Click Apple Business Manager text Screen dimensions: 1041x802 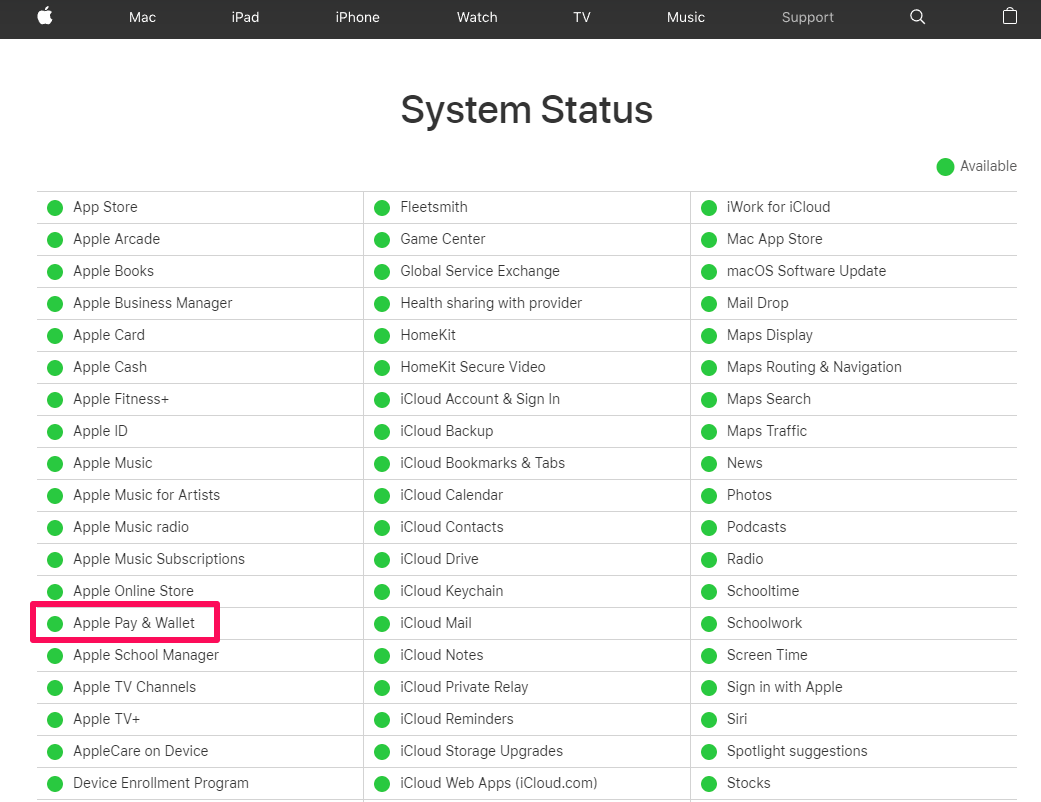coord(153,303)
